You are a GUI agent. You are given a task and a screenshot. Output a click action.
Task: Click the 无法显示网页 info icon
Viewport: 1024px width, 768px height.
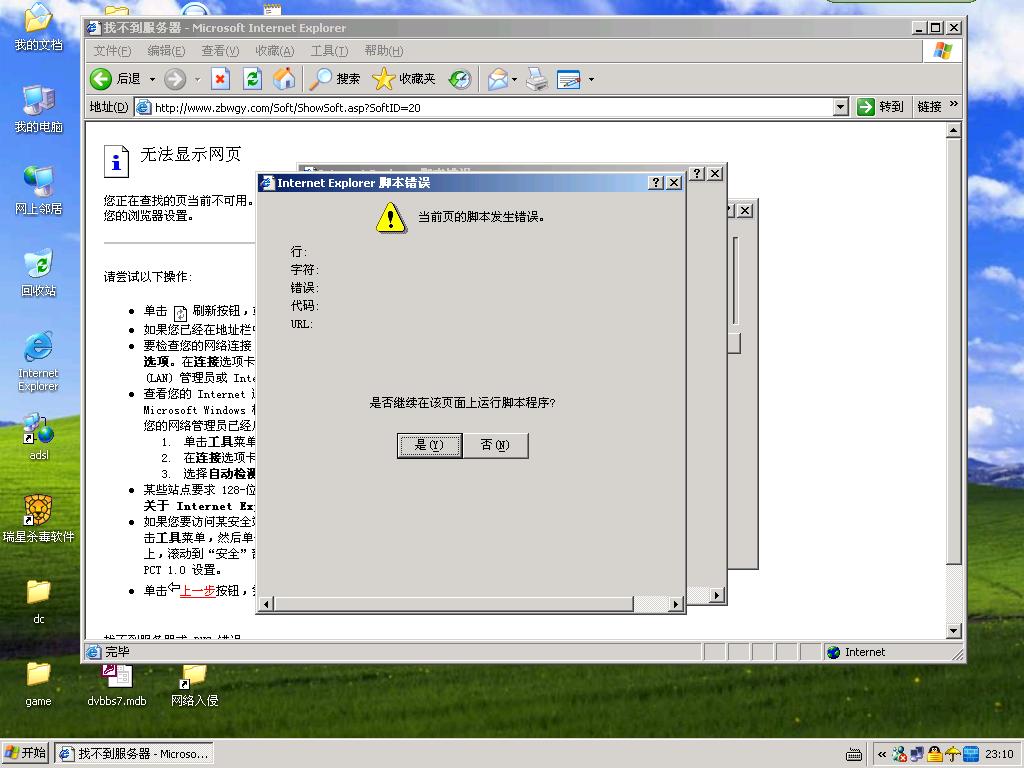116,161
